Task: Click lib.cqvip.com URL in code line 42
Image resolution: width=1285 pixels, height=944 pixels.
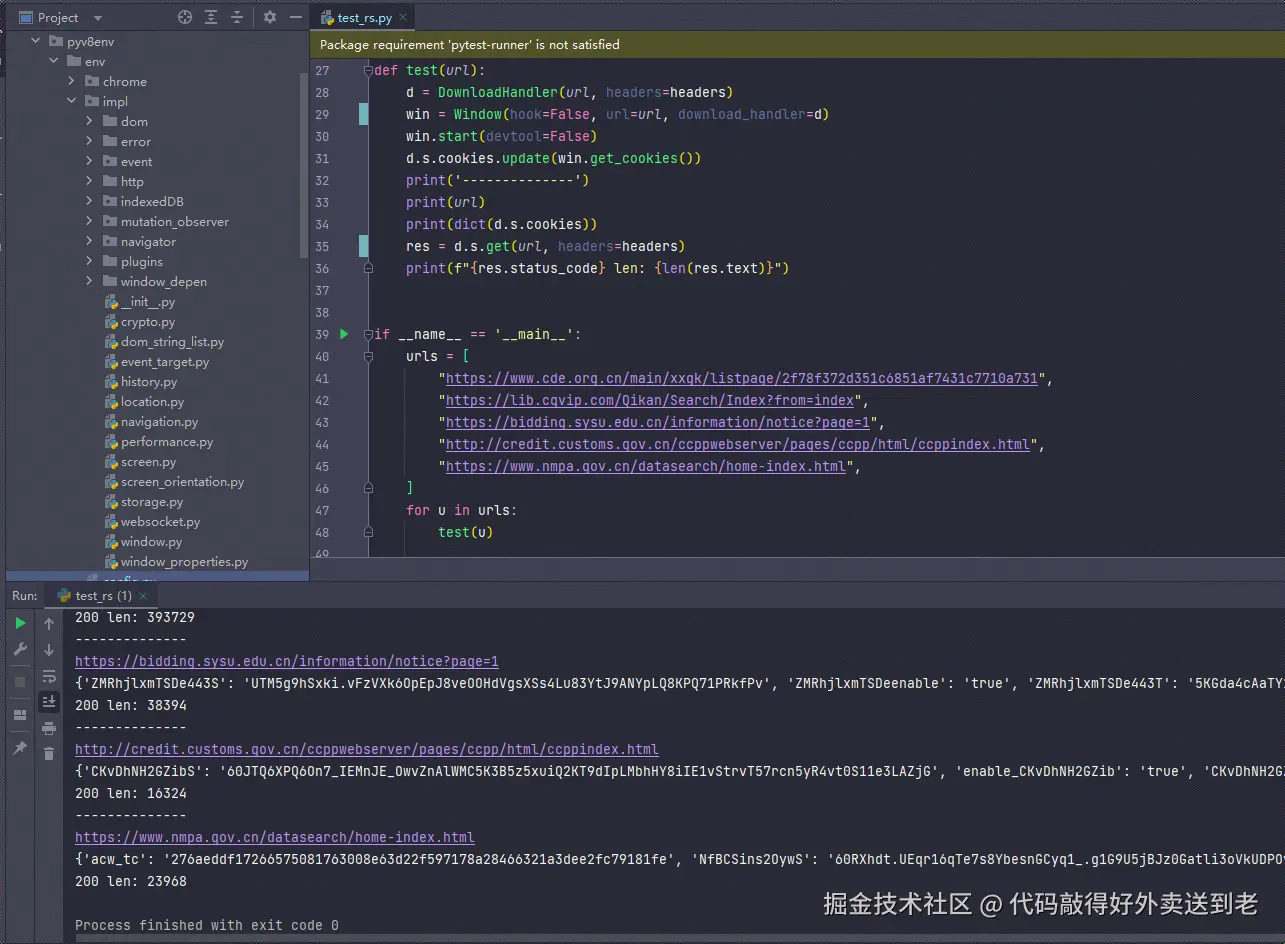Action: click(650, 400)
